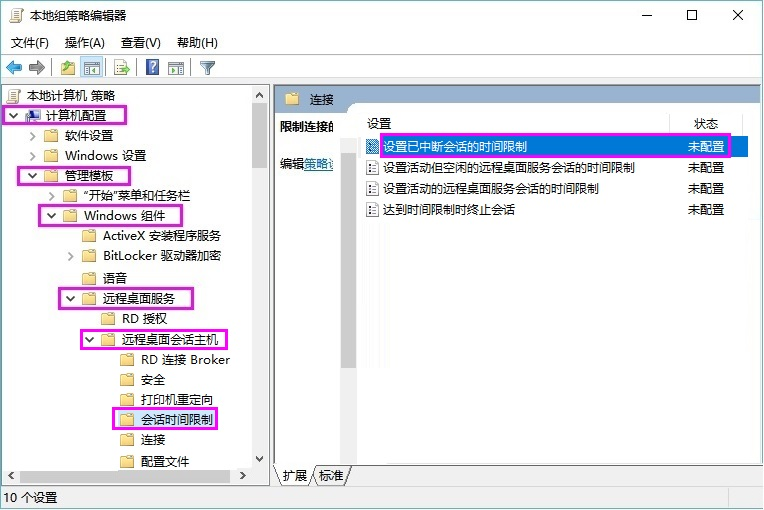
Task: Click the Up one level folder icon
Action: [67, 68]
